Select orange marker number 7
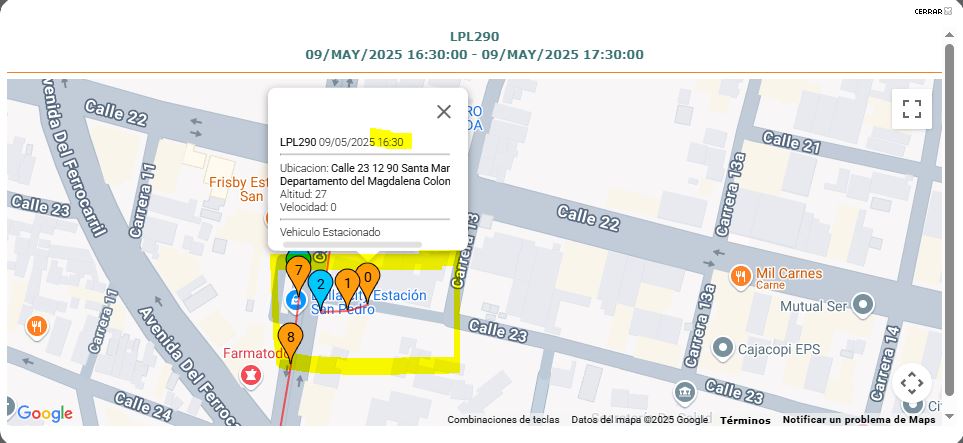 click(x=297, y=270)
